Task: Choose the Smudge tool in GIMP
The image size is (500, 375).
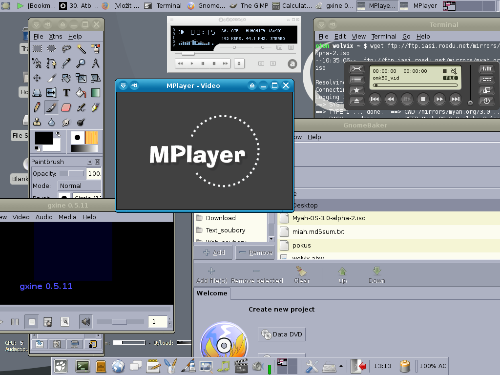Action: click(66, 122)
